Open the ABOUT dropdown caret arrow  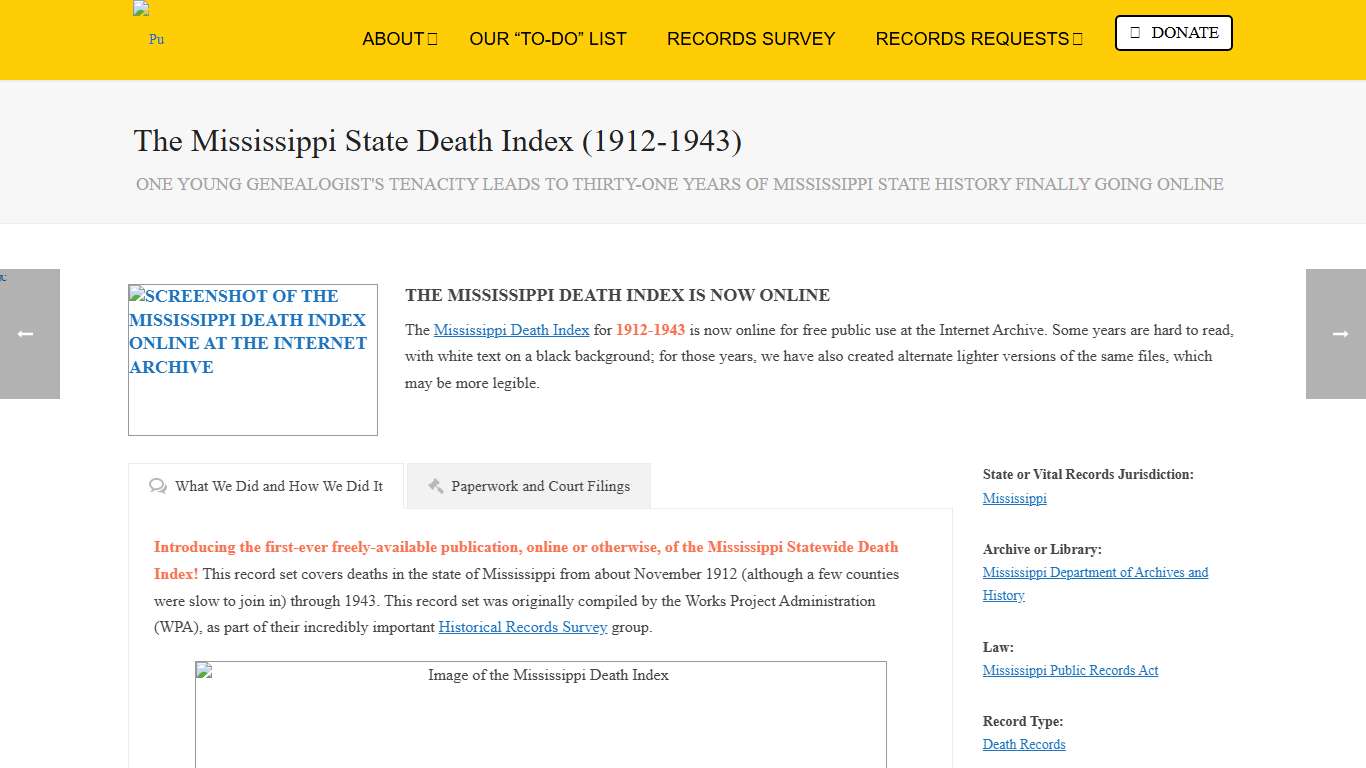click(x=432, y=38)
